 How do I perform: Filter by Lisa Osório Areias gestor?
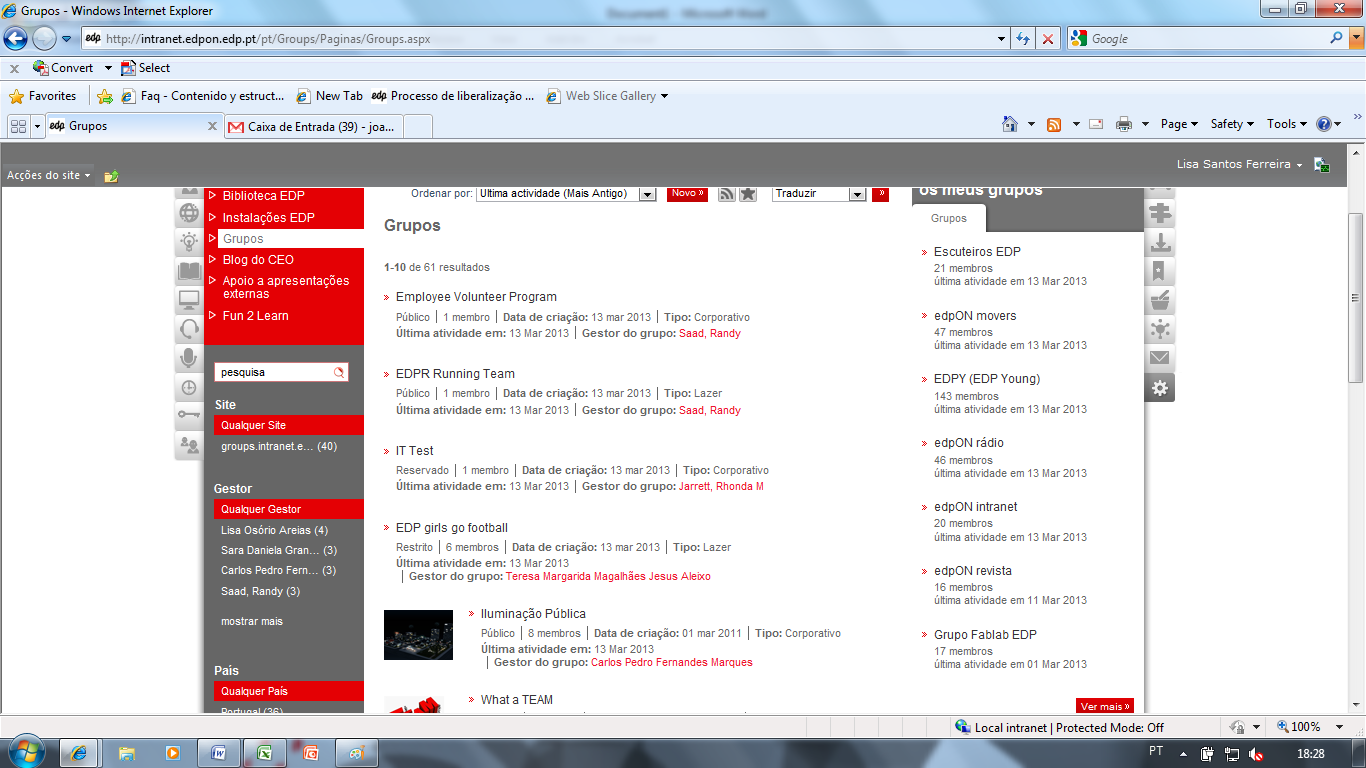pyautogui.click(x=274, y=530)
